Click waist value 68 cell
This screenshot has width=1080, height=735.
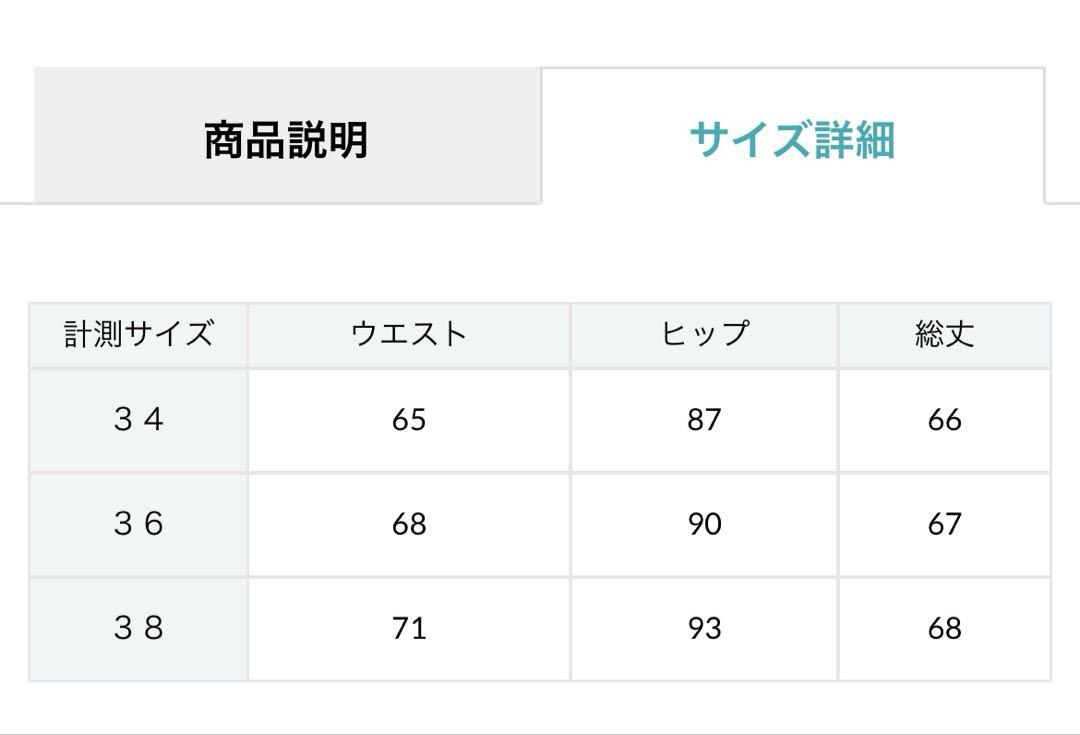click(x=409, y=524)
